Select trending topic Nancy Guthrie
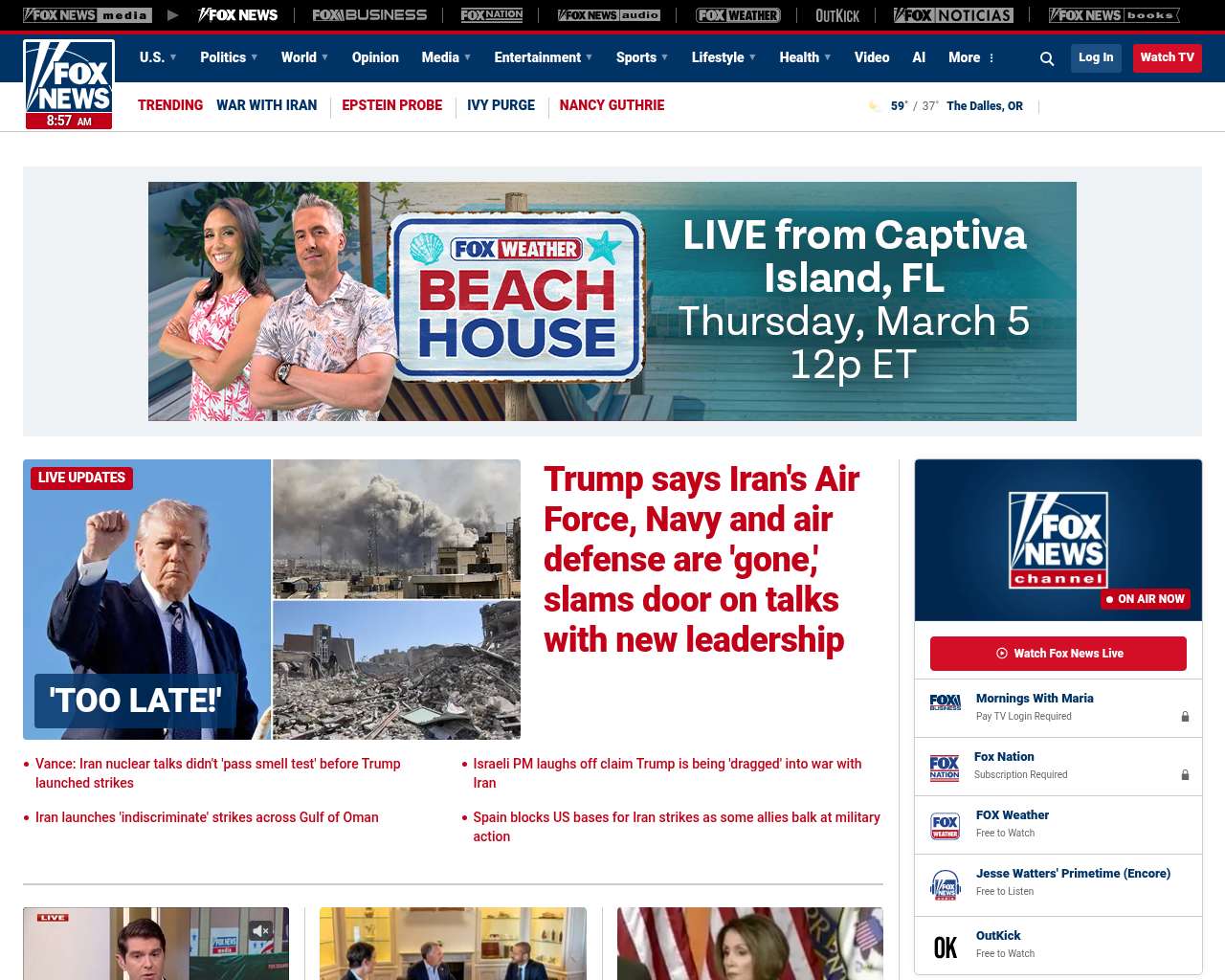 [612, 105]
